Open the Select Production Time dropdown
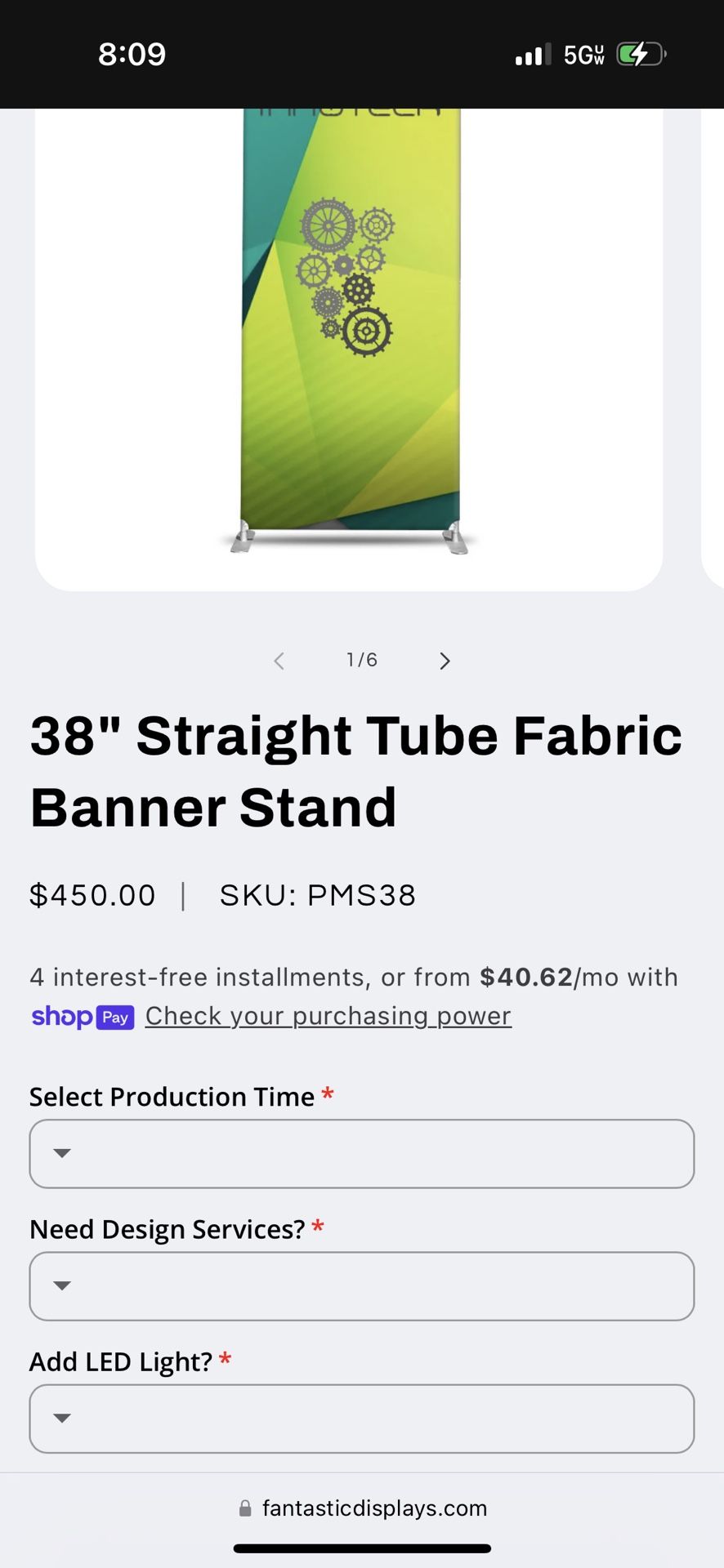The width and height of the screenshot is (724, 1568). point(362,1153)
